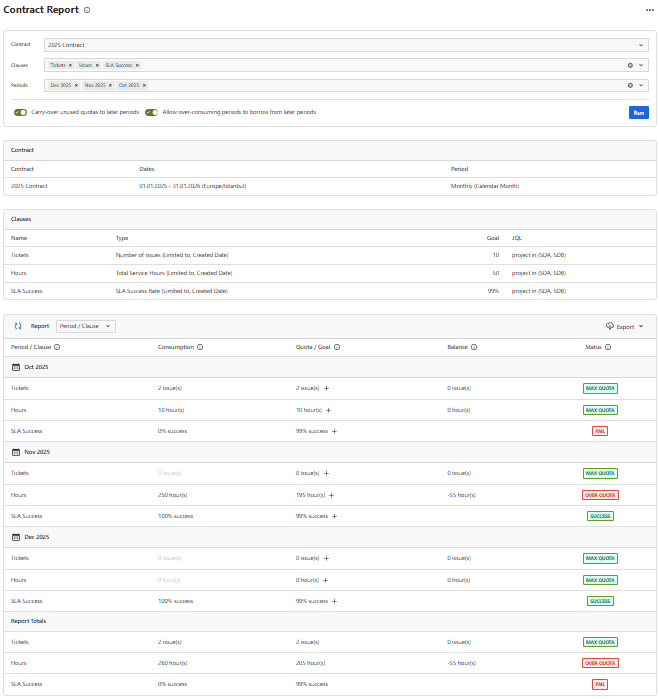The width and height of the screenshot is (659, 699).
Task: Expand the Periods dropdown arrow
Action: tap(642, 85)
